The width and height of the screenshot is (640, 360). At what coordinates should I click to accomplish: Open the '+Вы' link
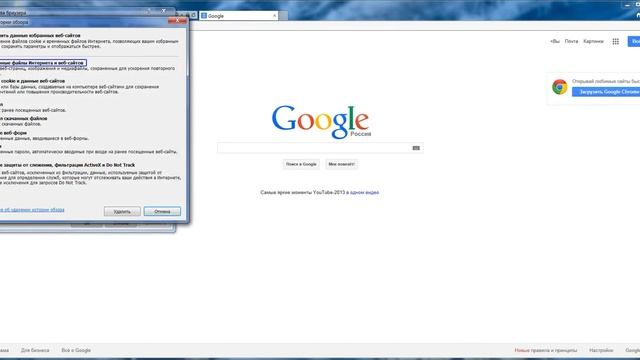[x=555, y=41]
